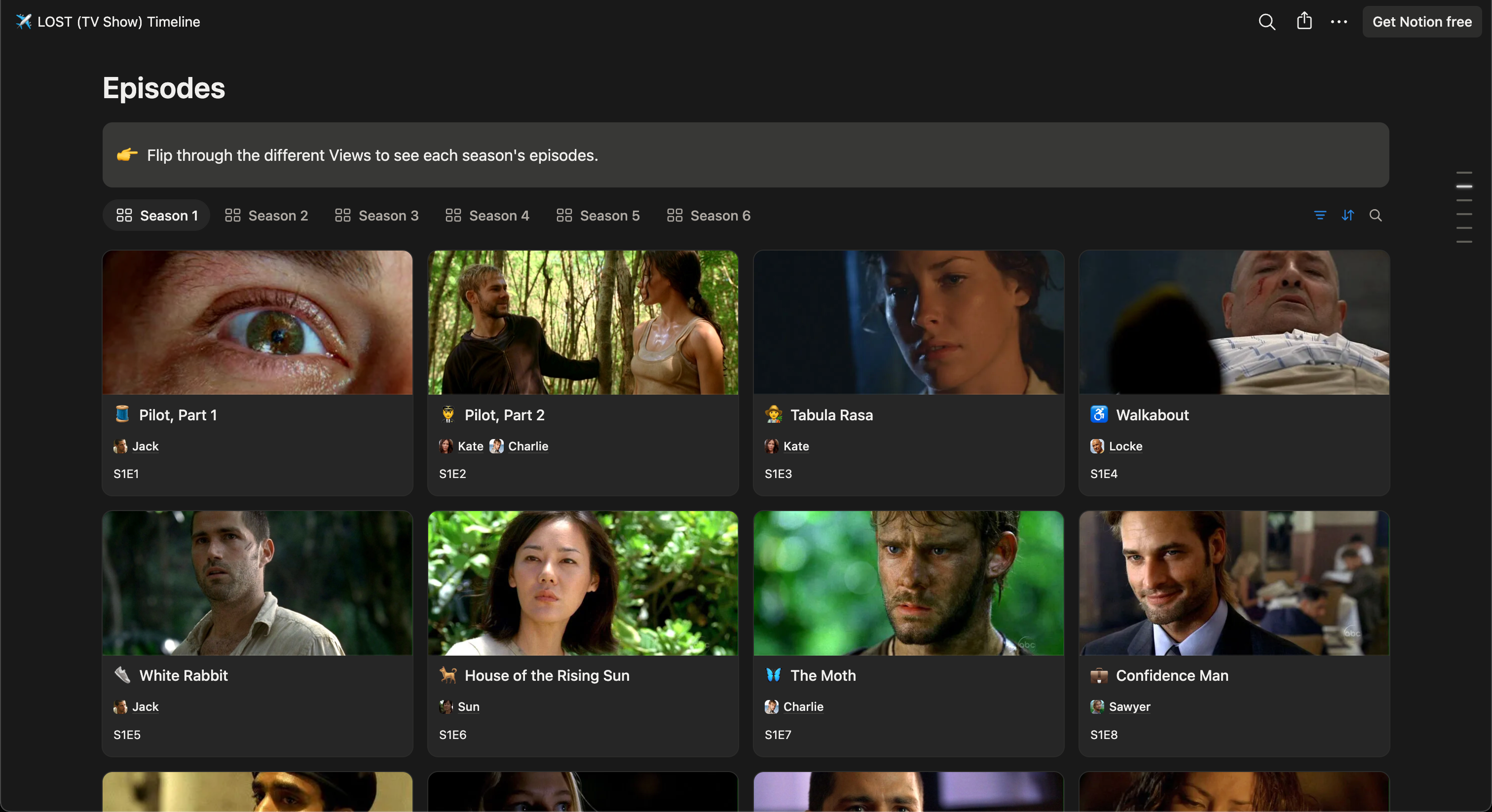Click the butterfly emoji beside The Moth
The height and width of the screenshot is (812, 1492).
(773, 675)
